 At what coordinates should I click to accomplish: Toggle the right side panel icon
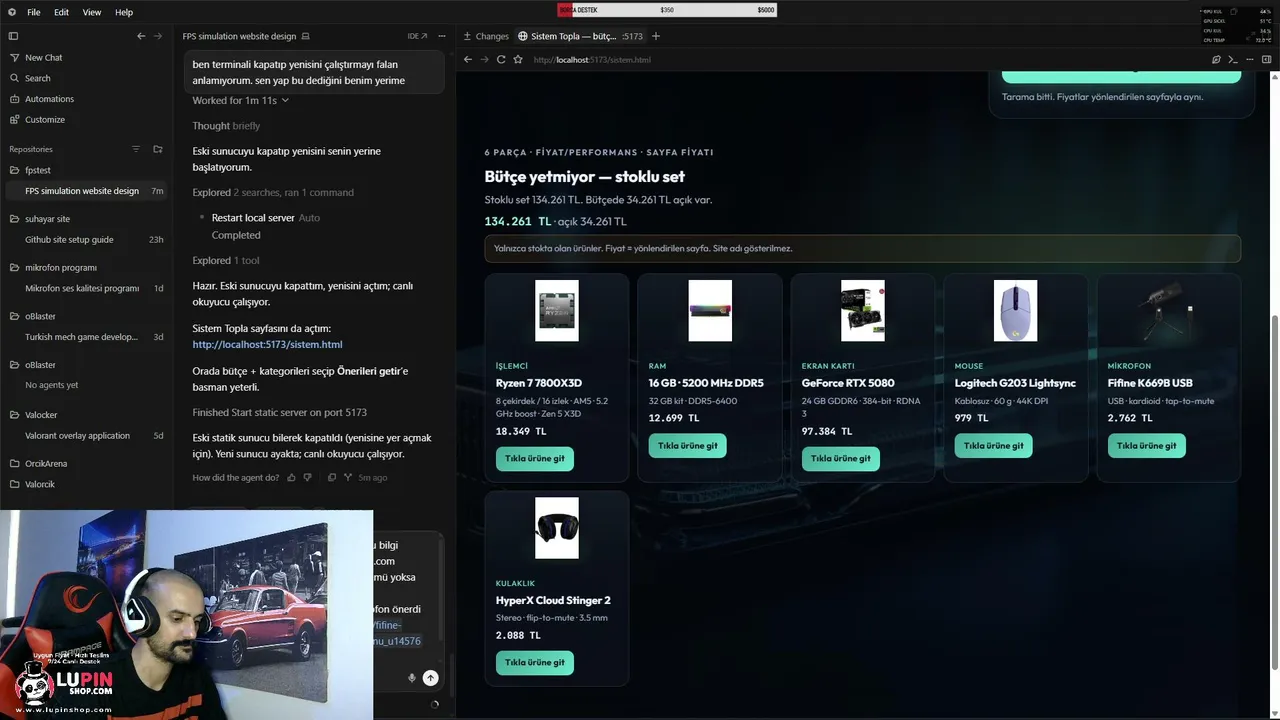click(x=1266, y=59)
